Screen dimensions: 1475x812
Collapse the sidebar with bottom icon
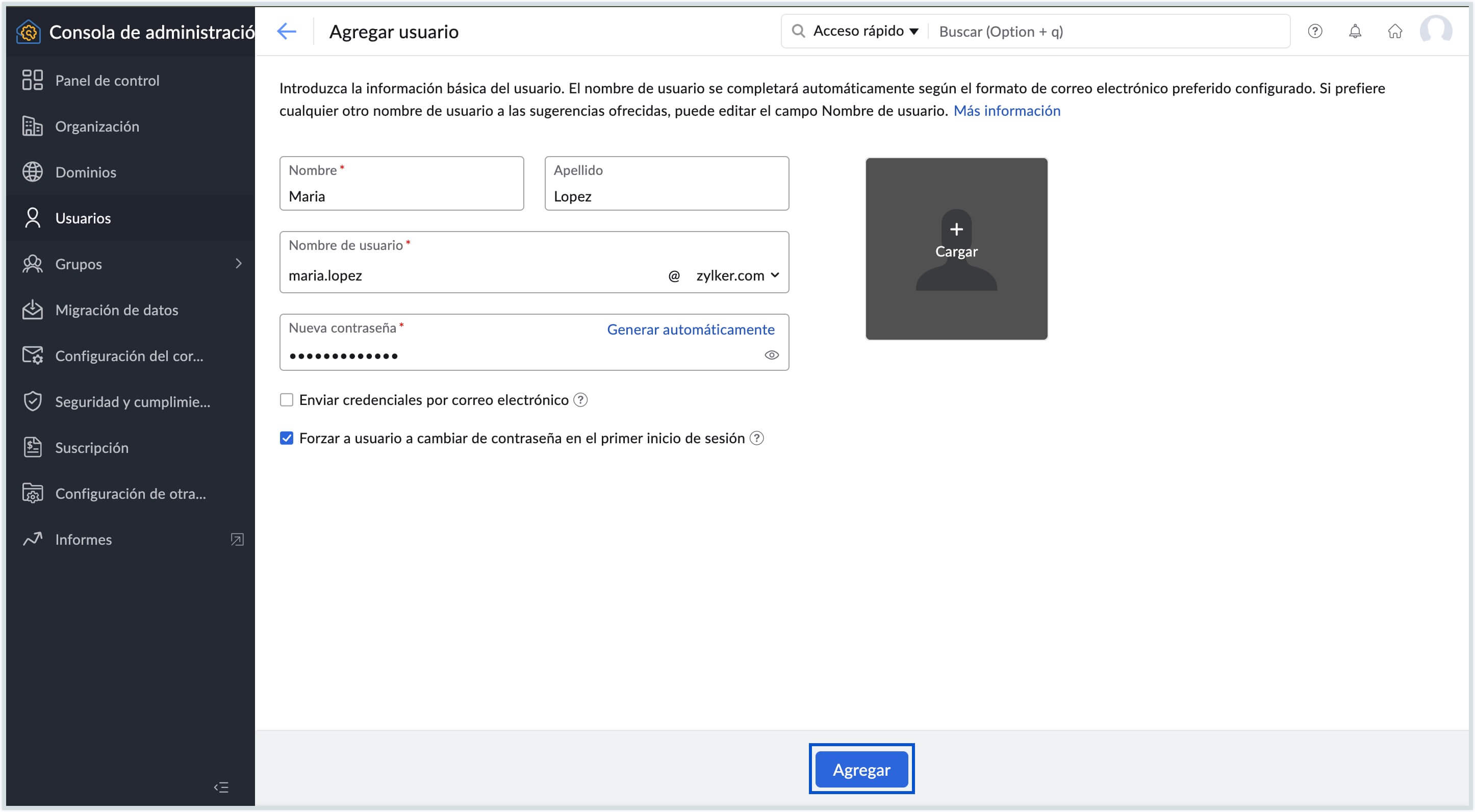coord(221,787)
